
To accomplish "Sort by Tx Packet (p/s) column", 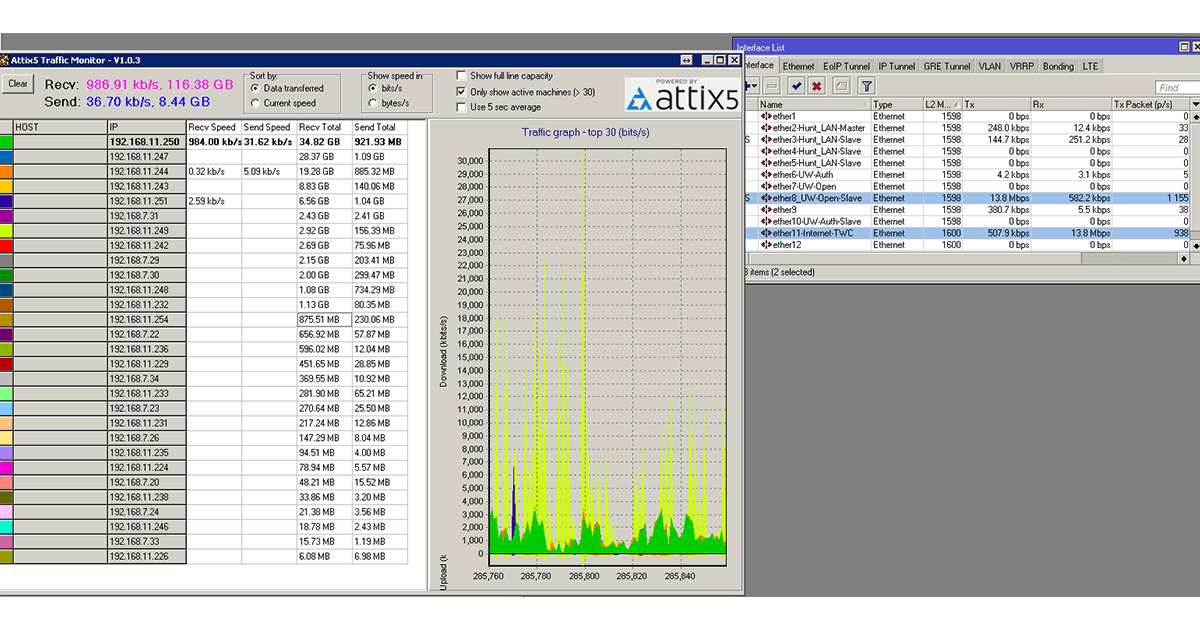I will pyautogui.click(x=1150, y=104).
